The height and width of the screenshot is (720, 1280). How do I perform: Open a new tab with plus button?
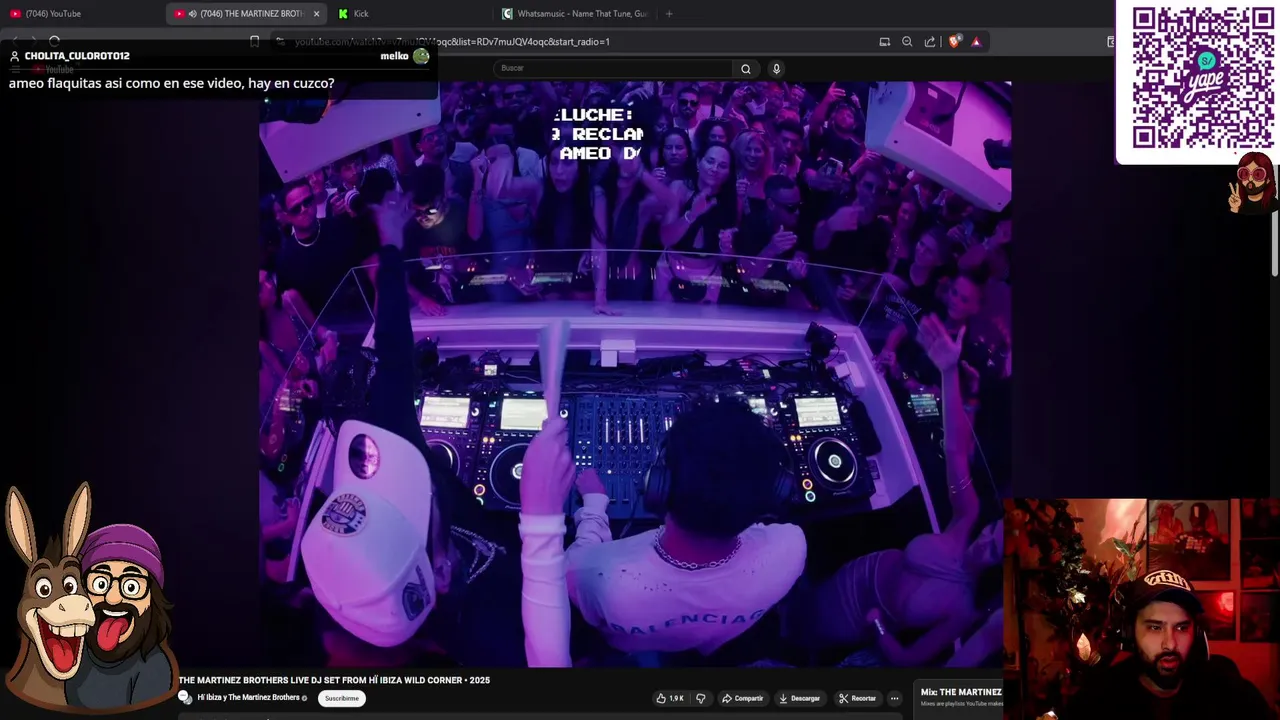pyautogui.click(x=669, y=14)
